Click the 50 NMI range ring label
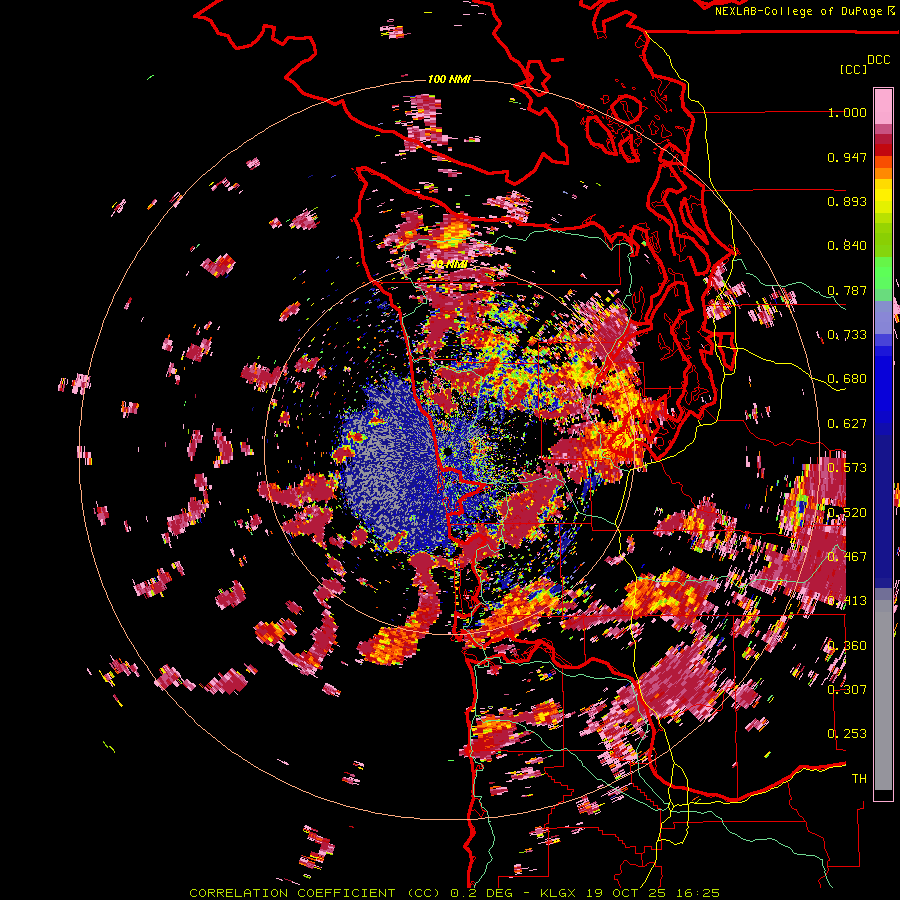 click(449, 264)
